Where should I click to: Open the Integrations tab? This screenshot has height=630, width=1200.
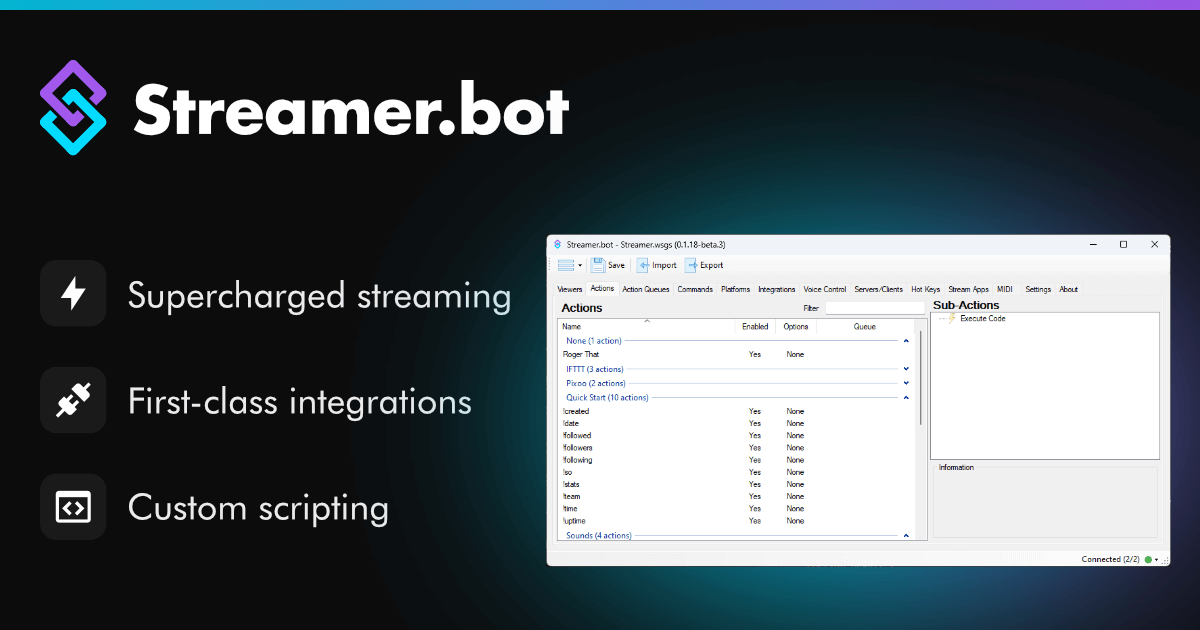point(777,288)
